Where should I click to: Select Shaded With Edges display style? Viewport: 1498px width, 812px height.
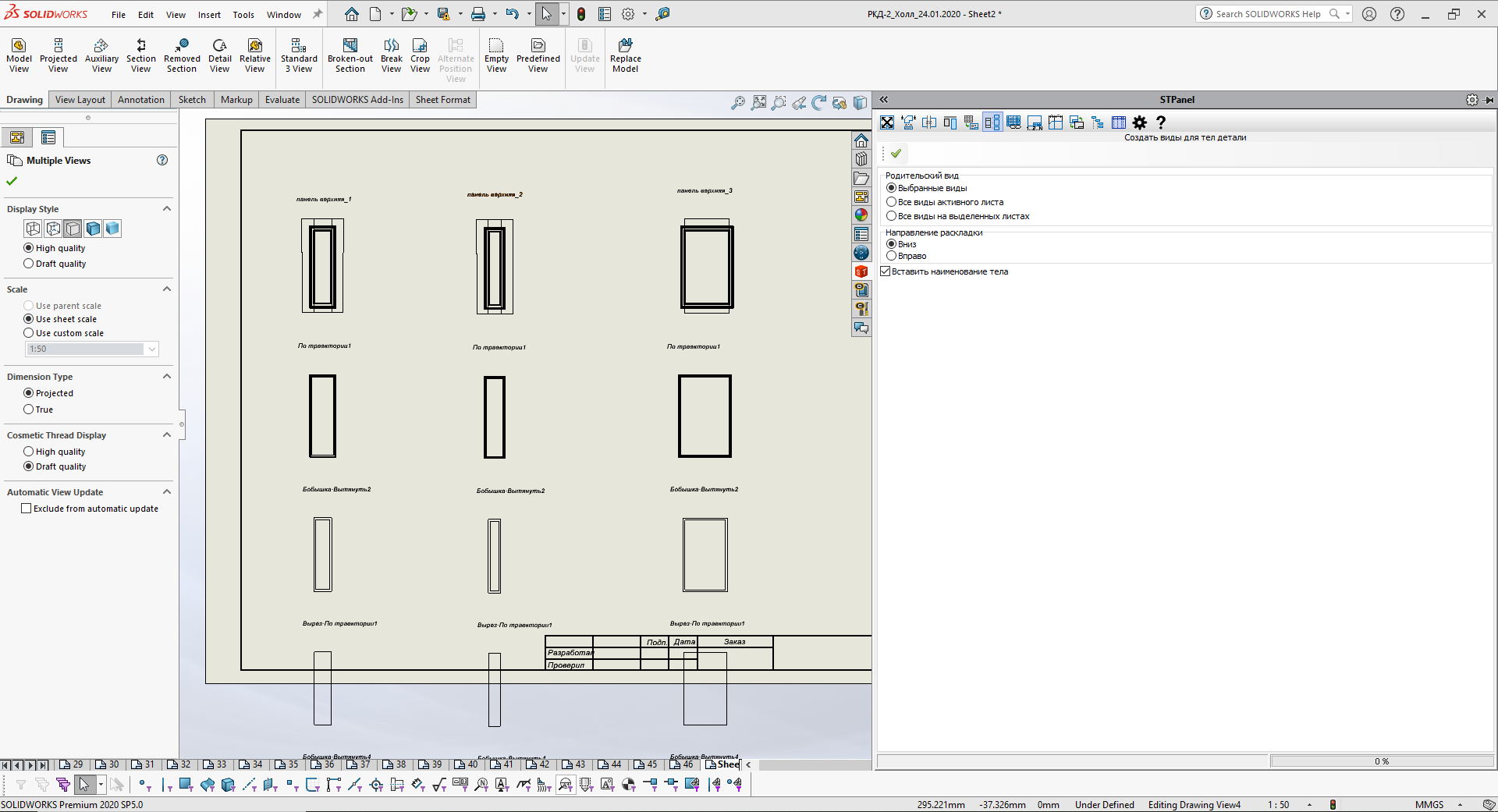(93, 229)
